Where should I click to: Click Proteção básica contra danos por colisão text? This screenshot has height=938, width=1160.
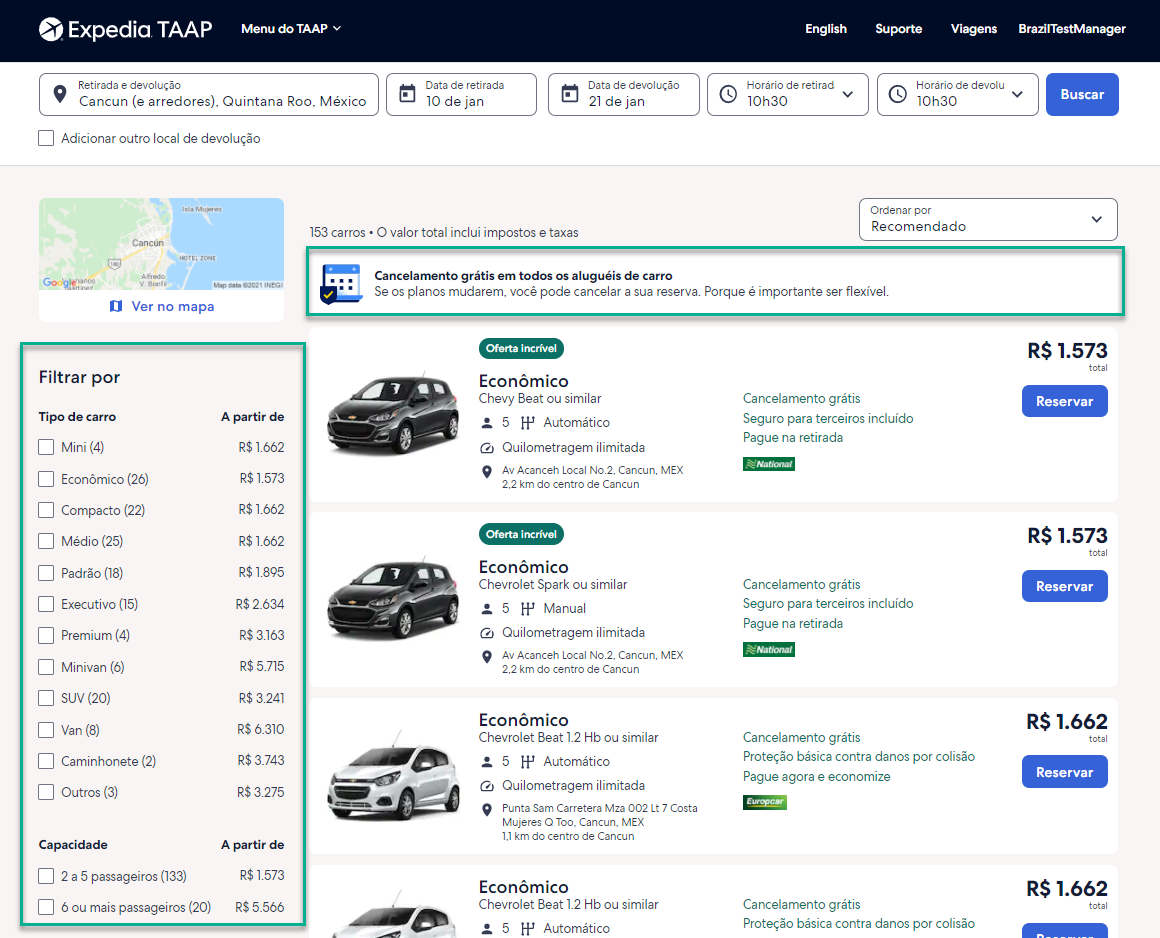click(x=859, y=757)
